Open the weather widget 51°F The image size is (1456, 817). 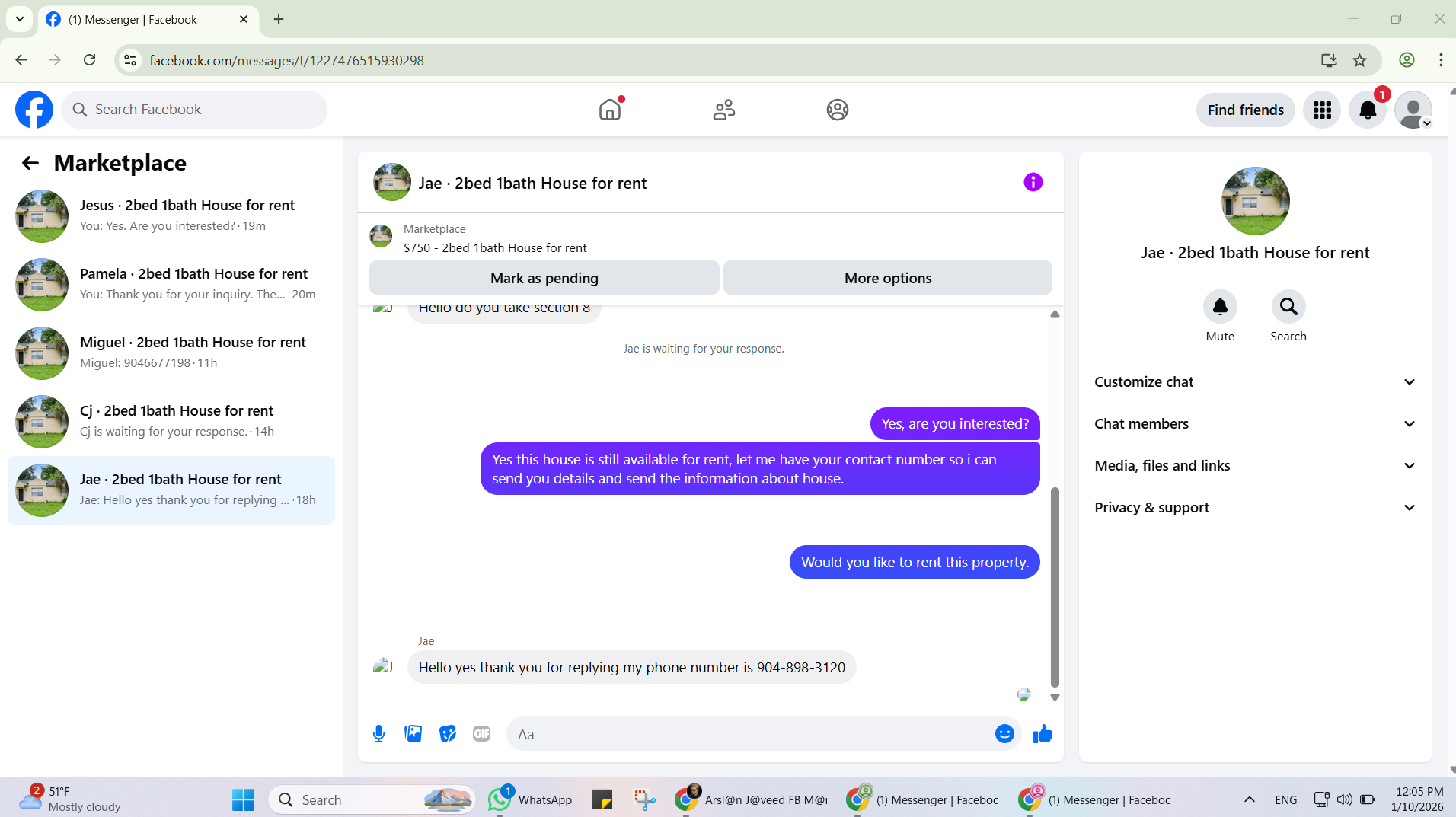(70, 799)
